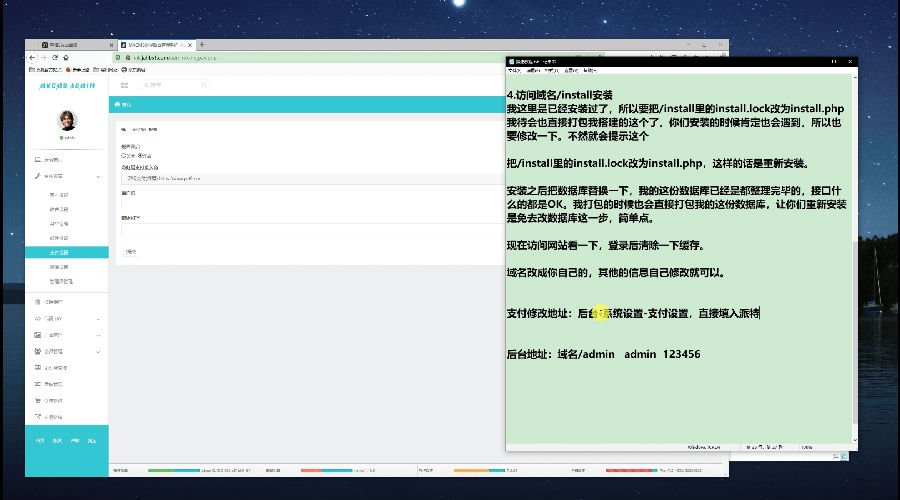Click the submit button below the form
Image resolution: width=900 pixels, height=500 pixels.
[x=130, y=252]
